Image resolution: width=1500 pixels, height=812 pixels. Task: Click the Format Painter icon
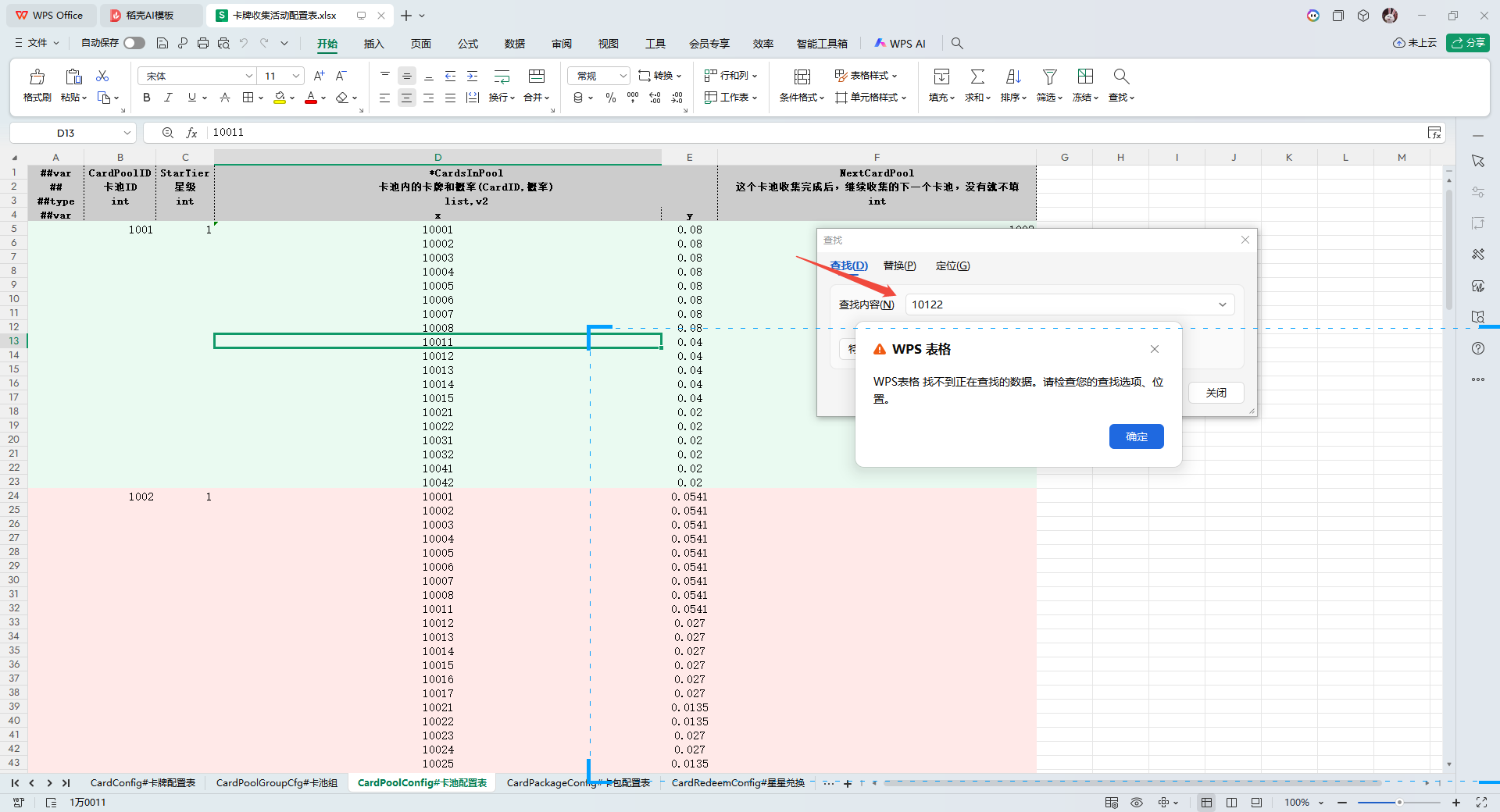[37, 77]
